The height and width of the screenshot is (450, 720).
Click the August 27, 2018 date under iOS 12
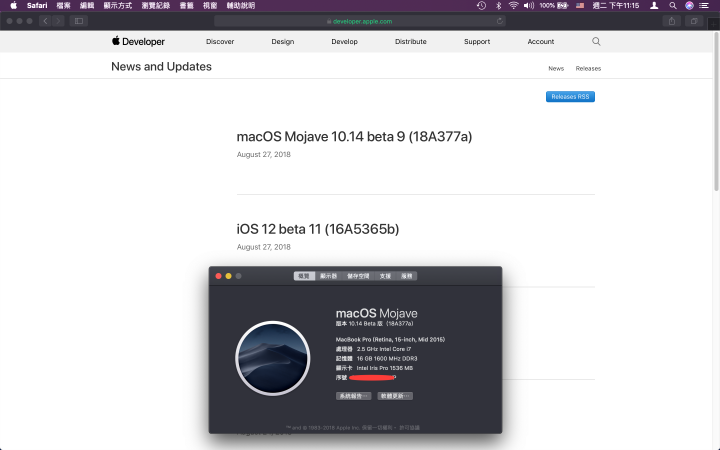pyautogui.click(x=264, y=247)
